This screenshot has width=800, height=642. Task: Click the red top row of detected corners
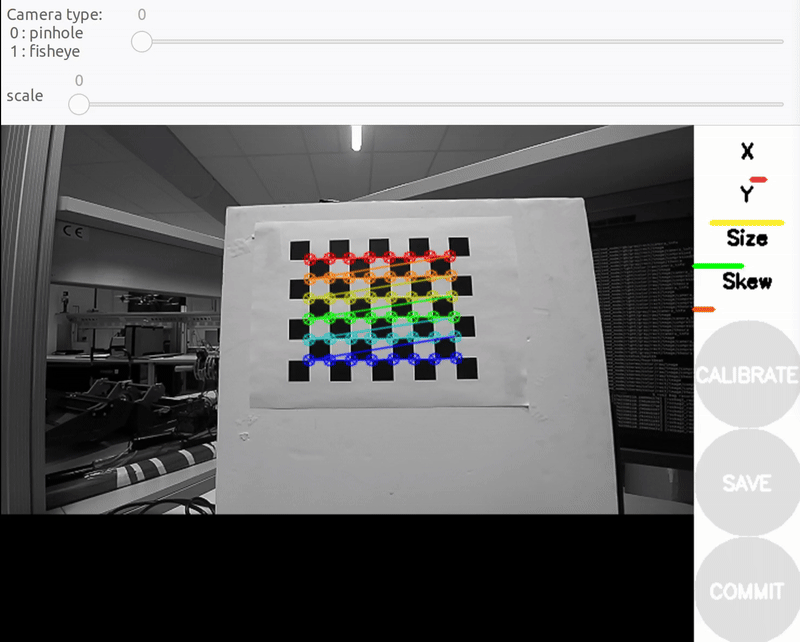click(x=380, y=258)
